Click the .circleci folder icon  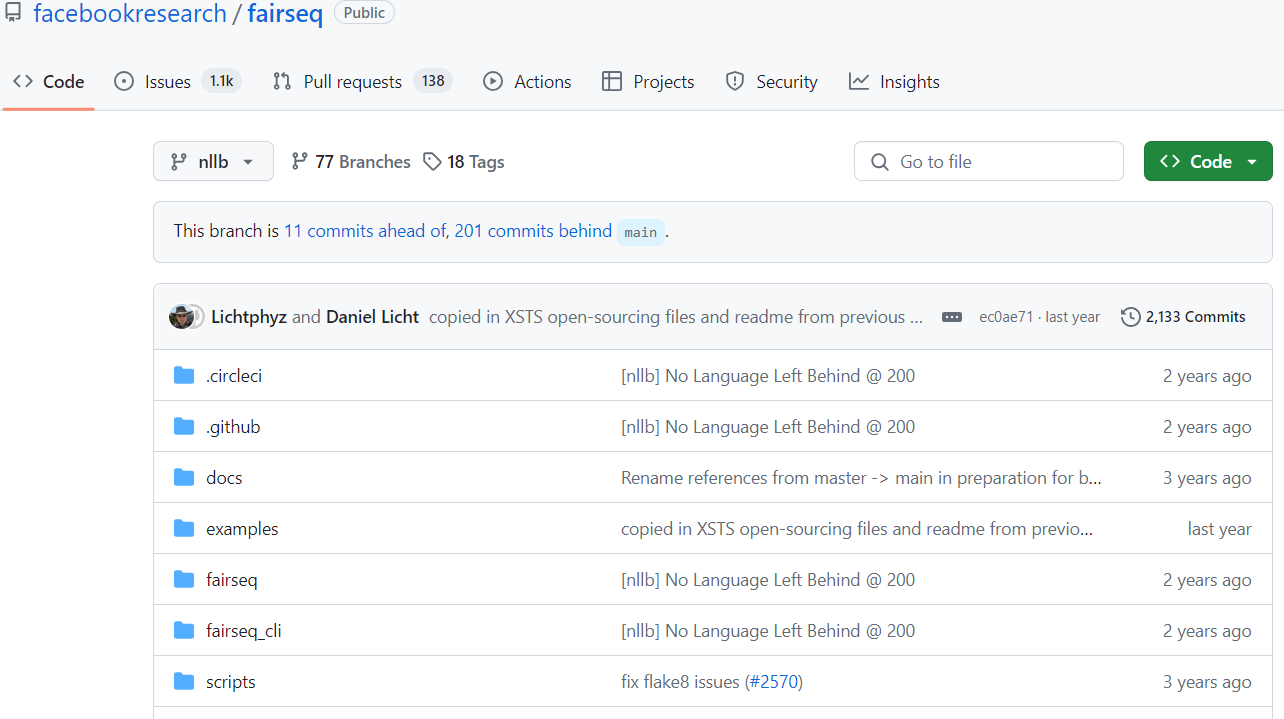(x=184, y=376)
